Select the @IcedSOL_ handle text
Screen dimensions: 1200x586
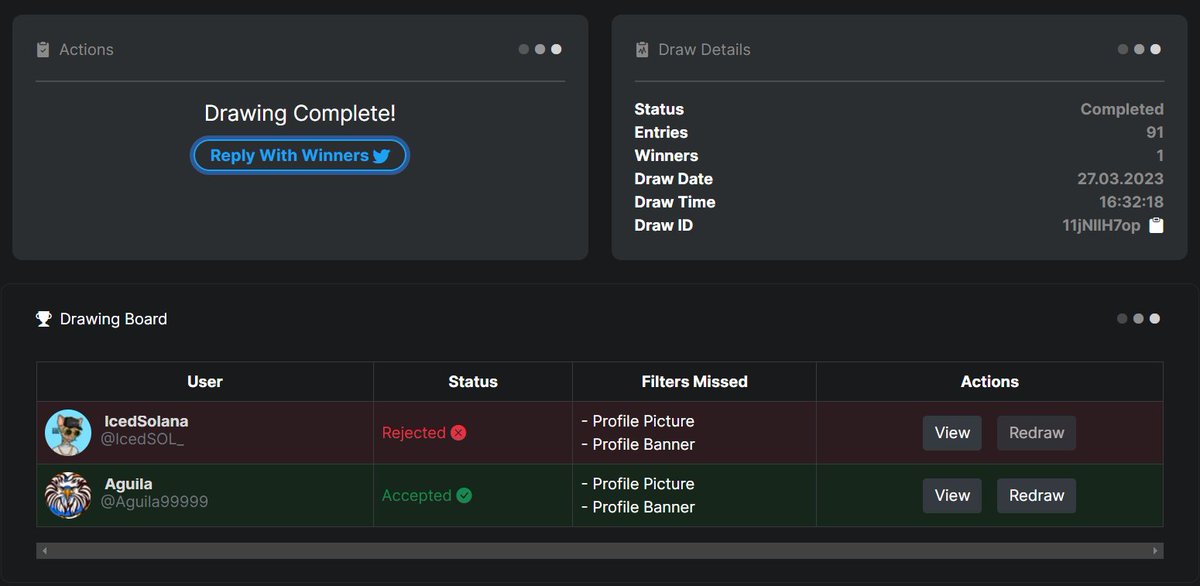point(142,439)
